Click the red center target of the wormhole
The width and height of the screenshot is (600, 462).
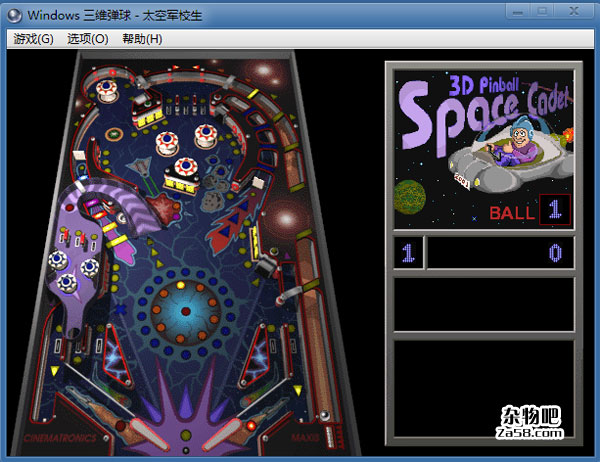[x=186, y=311]
